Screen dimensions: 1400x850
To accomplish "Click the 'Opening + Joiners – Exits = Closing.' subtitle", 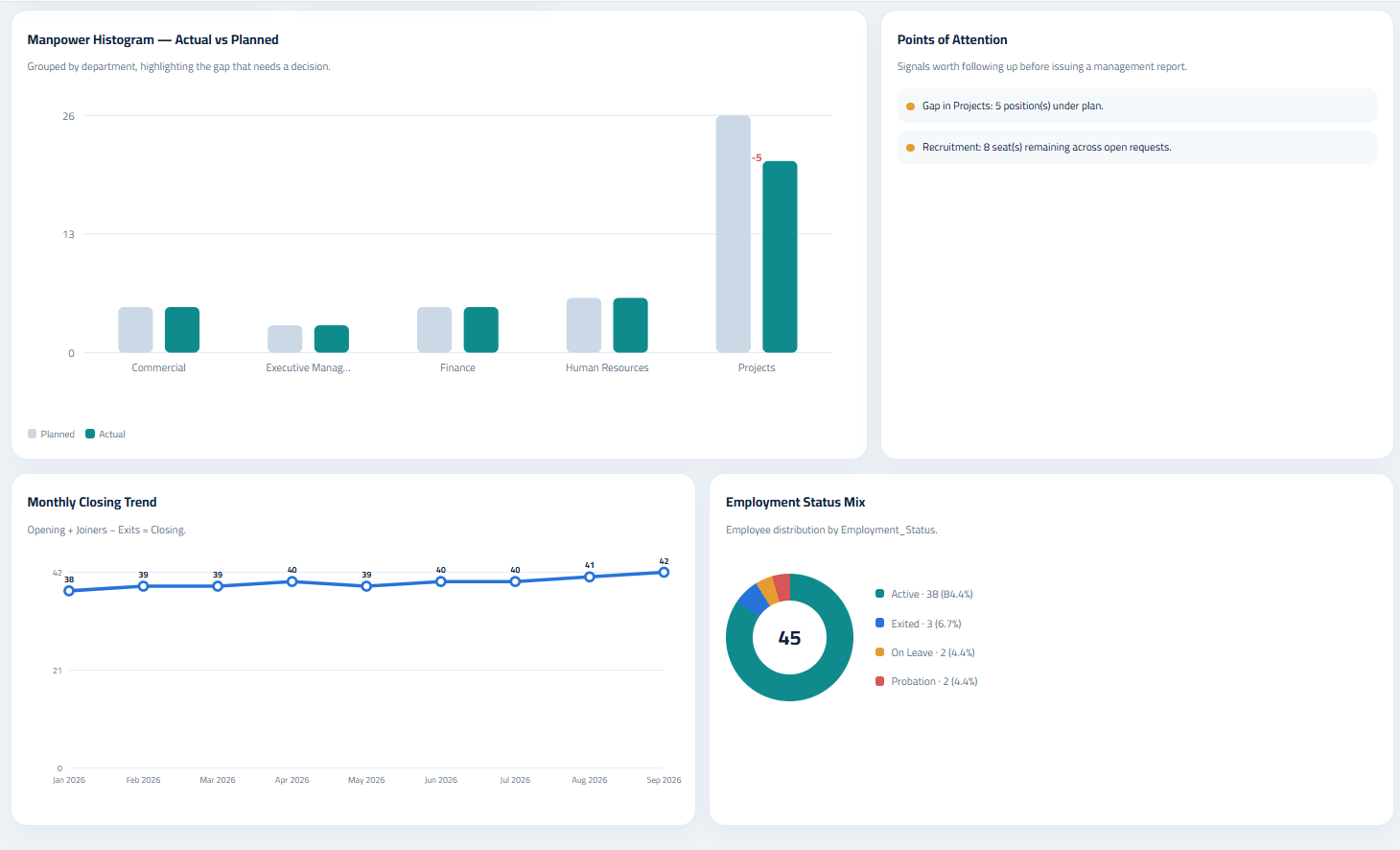I will click(x=106, y=530).
